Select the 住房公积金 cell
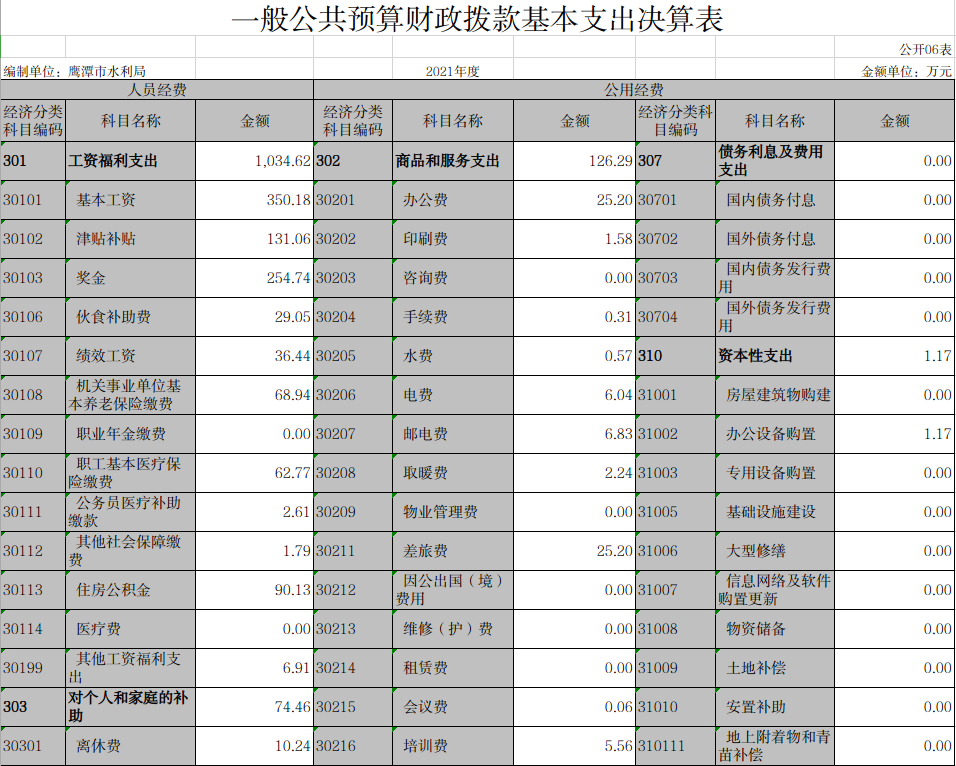The width and height of the screenshot is (956, 766). 130,590
